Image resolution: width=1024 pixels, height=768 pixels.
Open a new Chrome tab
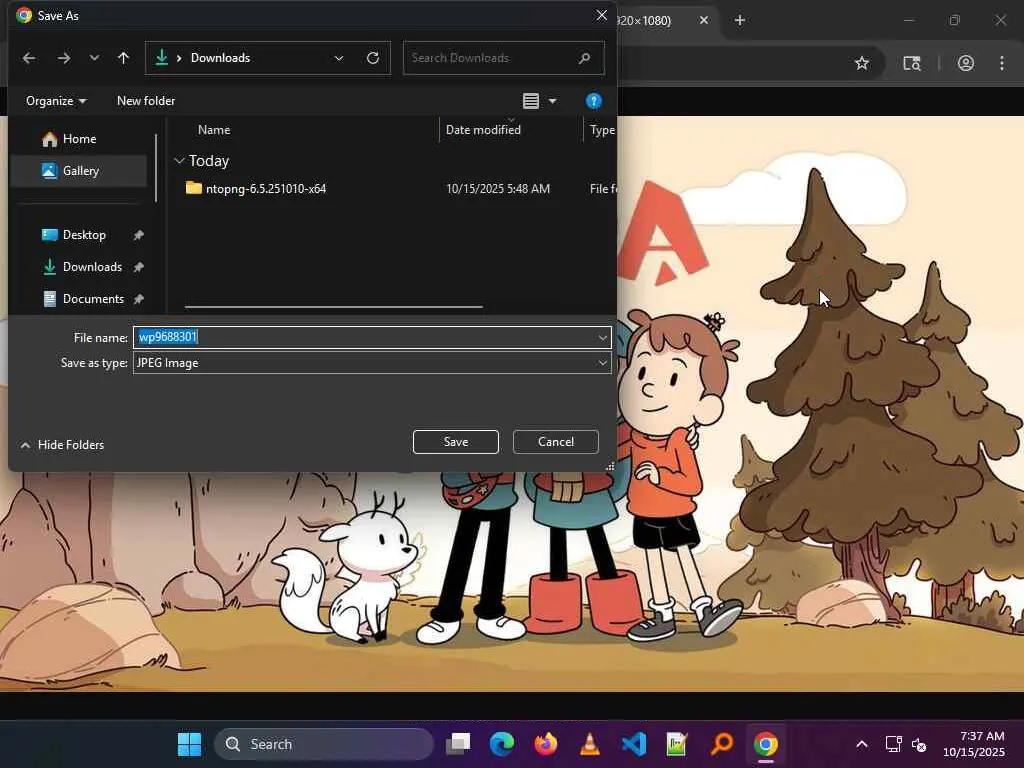click(x=739, y=20)
